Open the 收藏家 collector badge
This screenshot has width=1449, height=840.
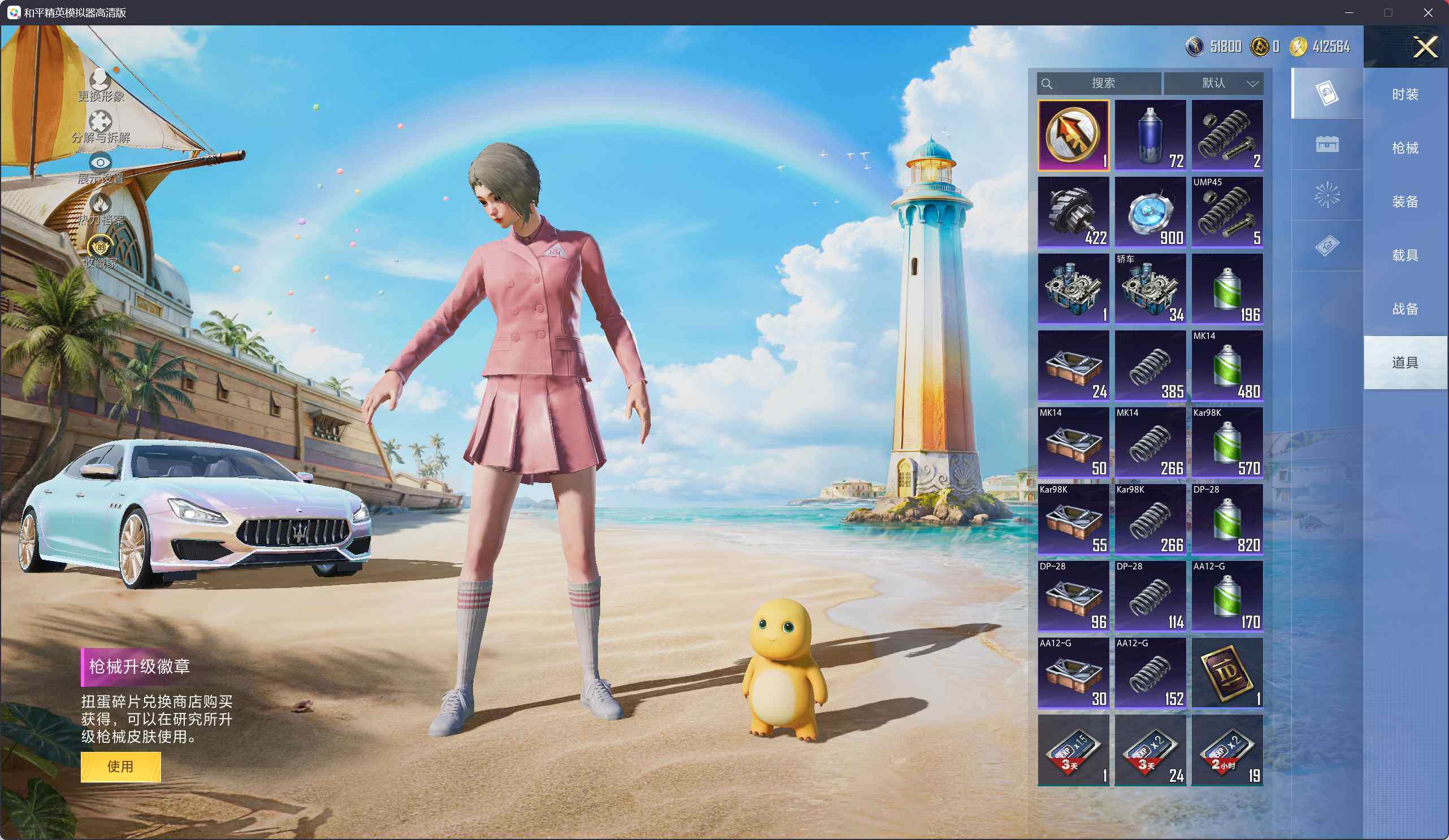pyautogui.click(x=101, y=252)
